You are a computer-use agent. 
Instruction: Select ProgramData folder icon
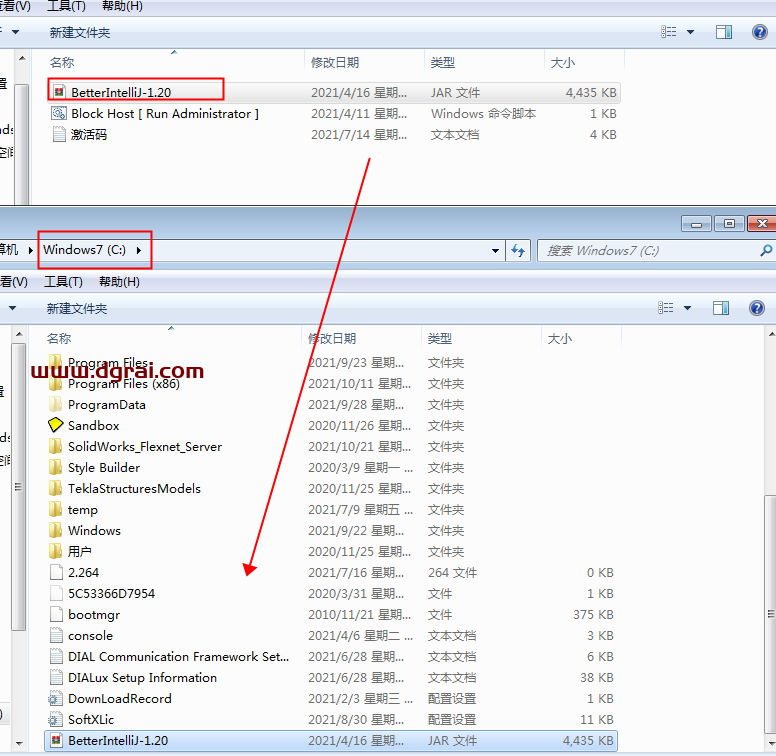pos(55,404)
